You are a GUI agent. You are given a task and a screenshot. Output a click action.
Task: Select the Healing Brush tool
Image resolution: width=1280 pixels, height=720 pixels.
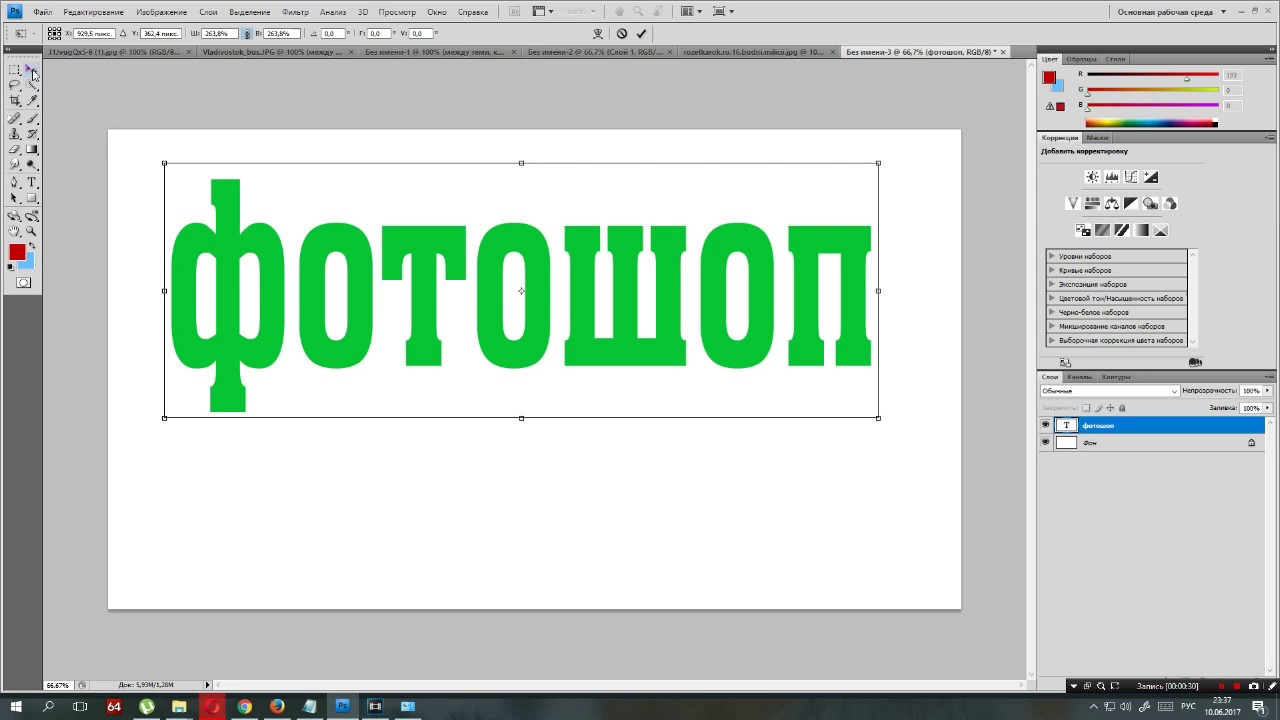(14, 119)
